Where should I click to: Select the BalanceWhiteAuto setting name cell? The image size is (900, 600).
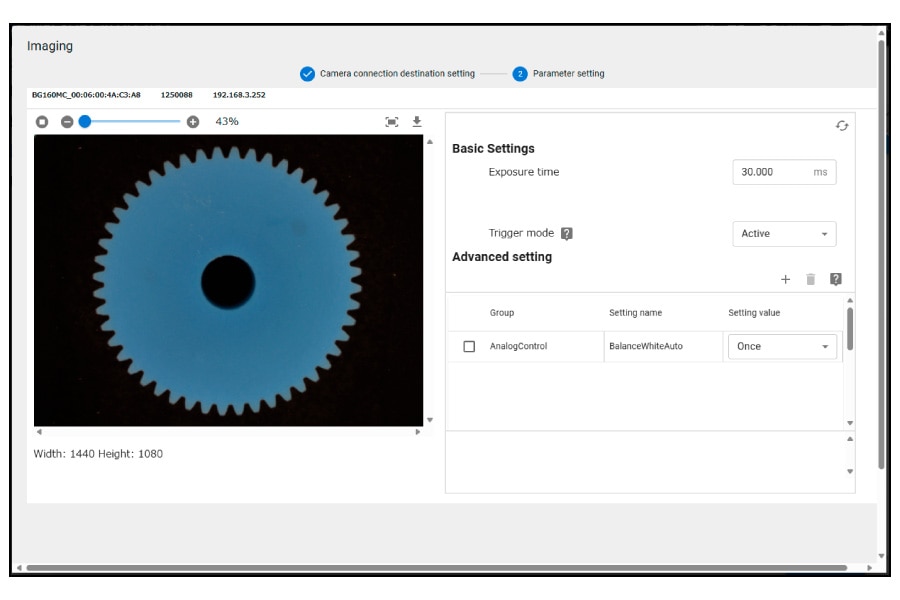[x=646, y=347]
